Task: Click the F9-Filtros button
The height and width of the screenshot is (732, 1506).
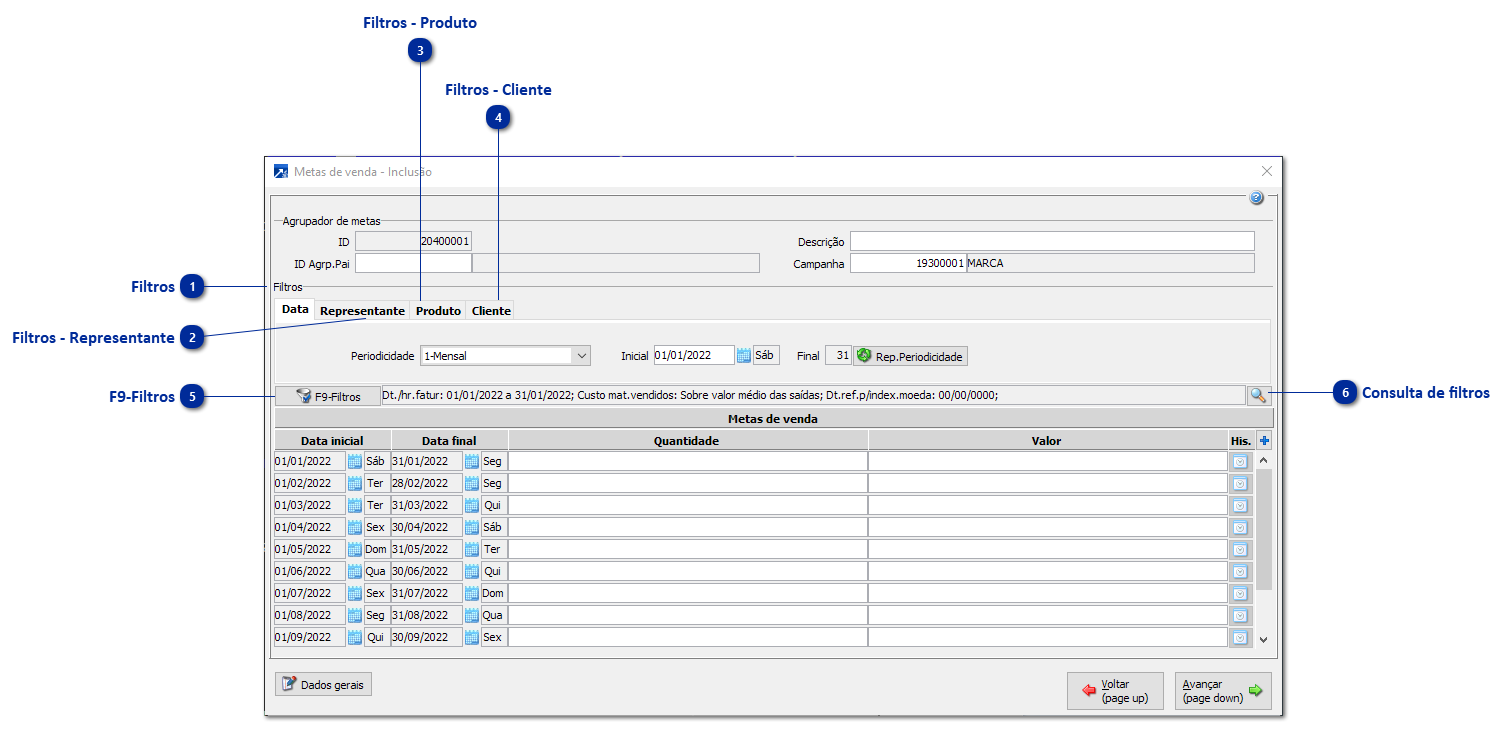Action: click(x=328, y=396)
